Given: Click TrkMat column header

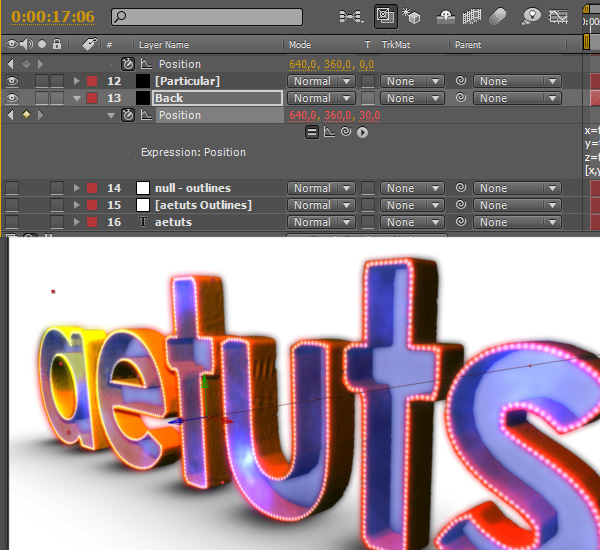Looking at the screenshot, I should (396, 44).
